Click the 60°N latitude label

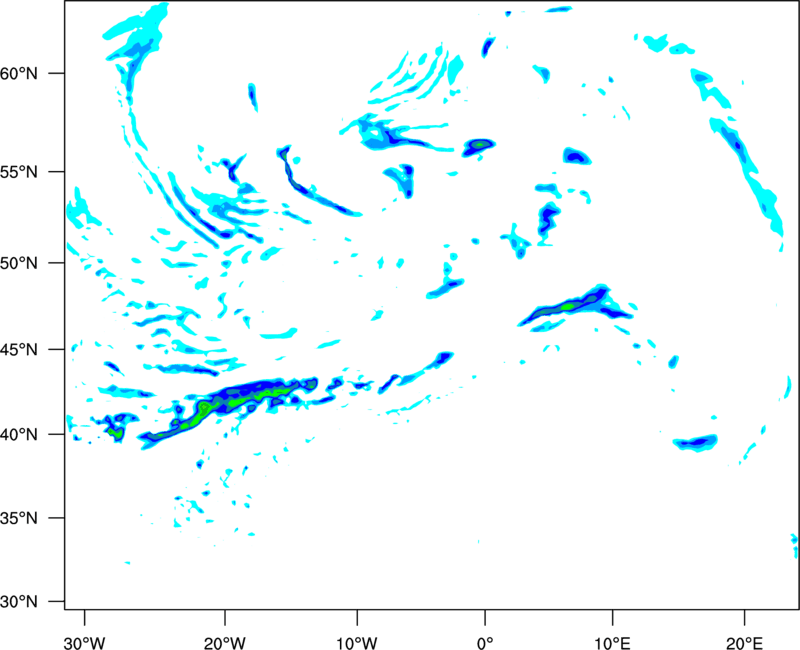pyautogui.click(x=19, y=73)
